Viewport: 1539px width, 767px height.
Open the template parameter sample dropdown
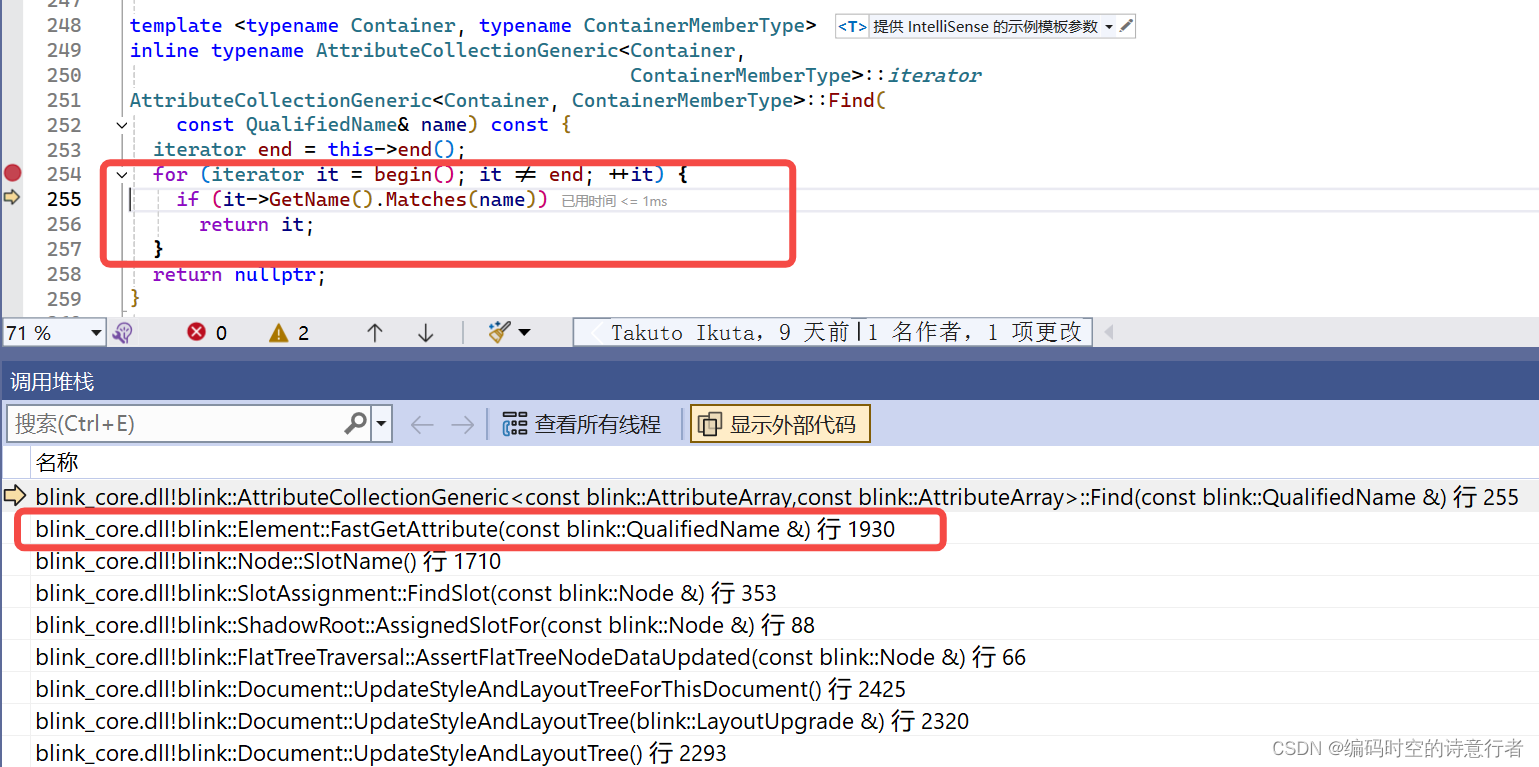(x=1108, y=27)
